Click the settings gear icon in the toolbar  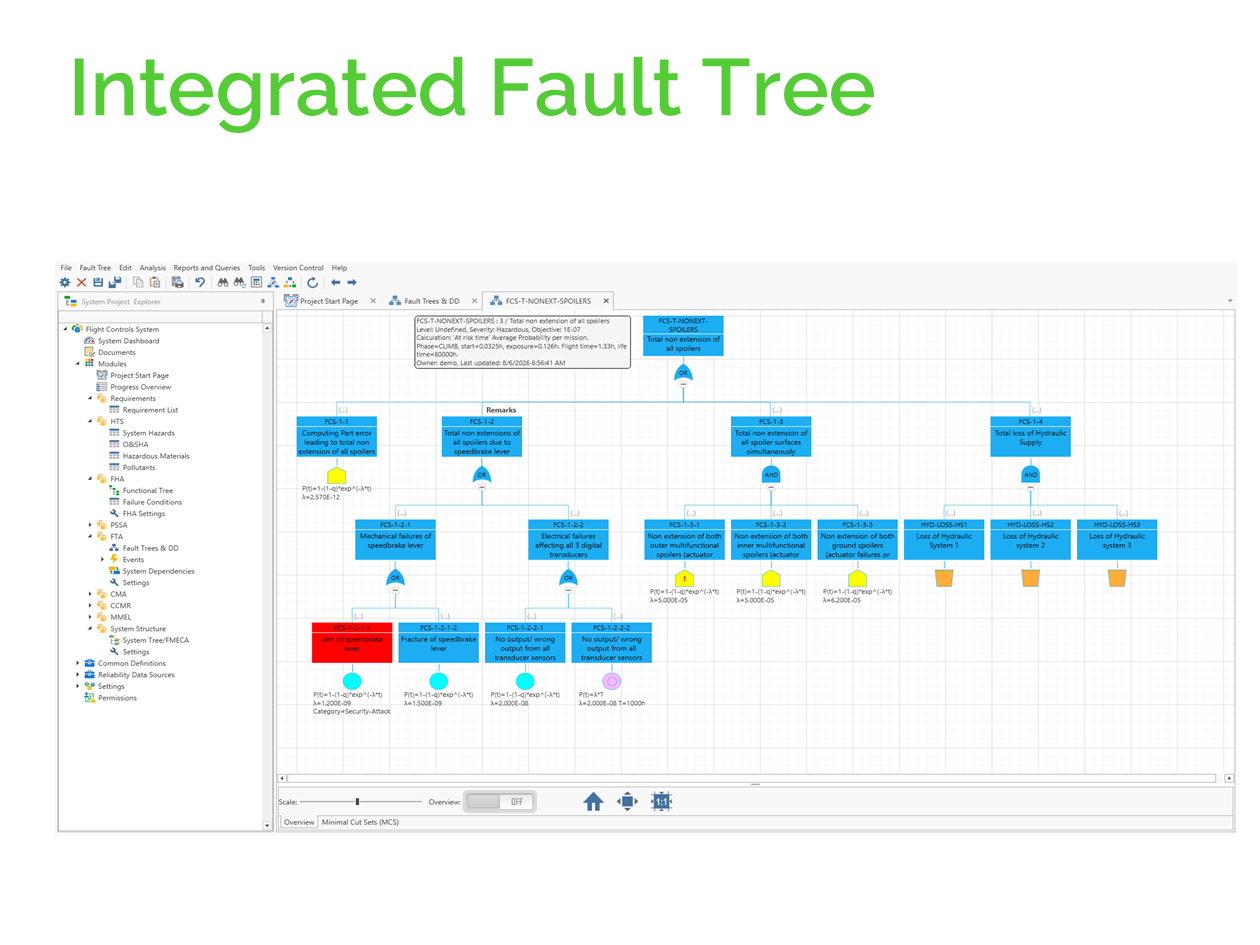tap(65, 283)
